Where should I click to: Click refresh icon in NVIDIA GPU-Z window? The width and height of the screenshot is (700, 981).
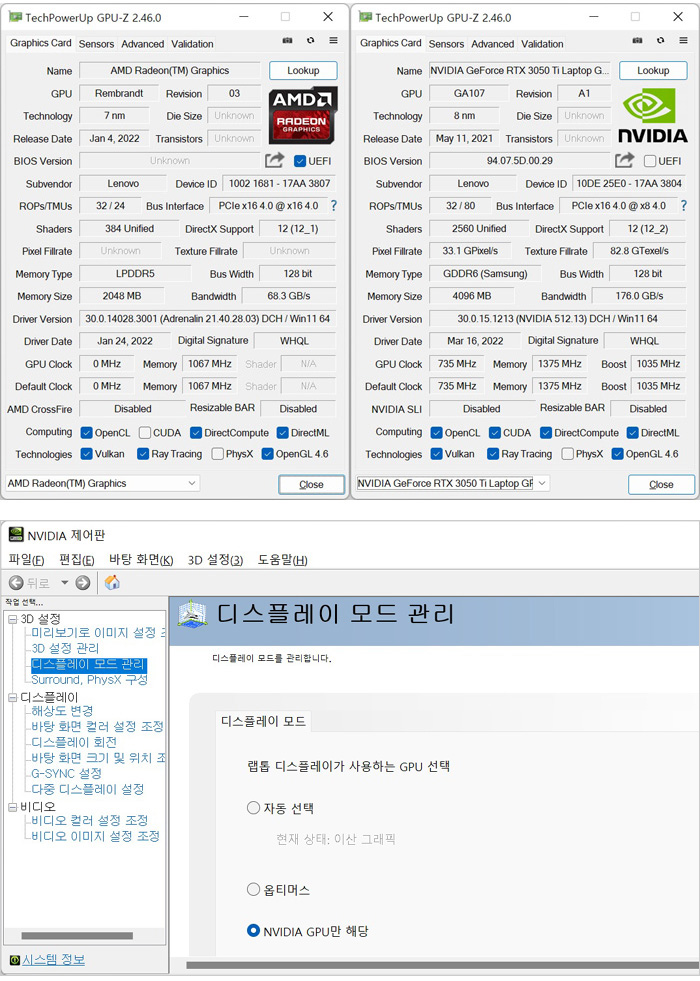(x=661, y=41)
